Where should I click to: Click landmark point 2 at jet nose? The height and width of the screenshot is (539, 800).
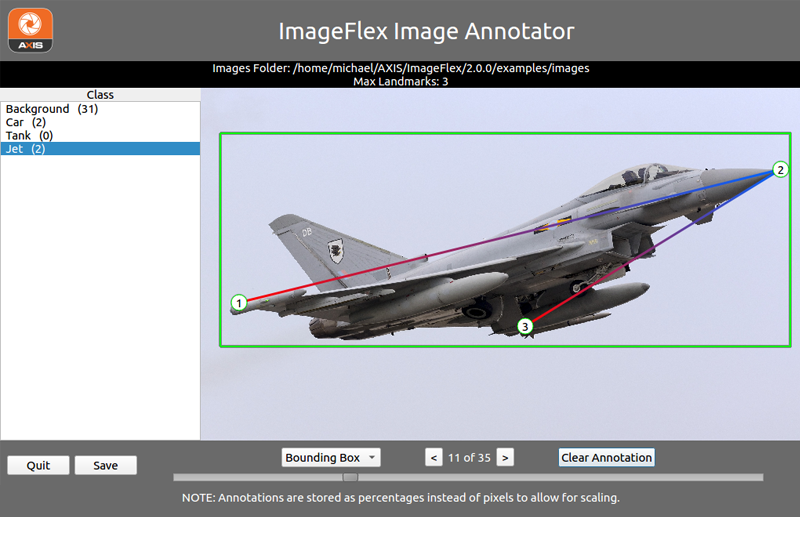780,169
